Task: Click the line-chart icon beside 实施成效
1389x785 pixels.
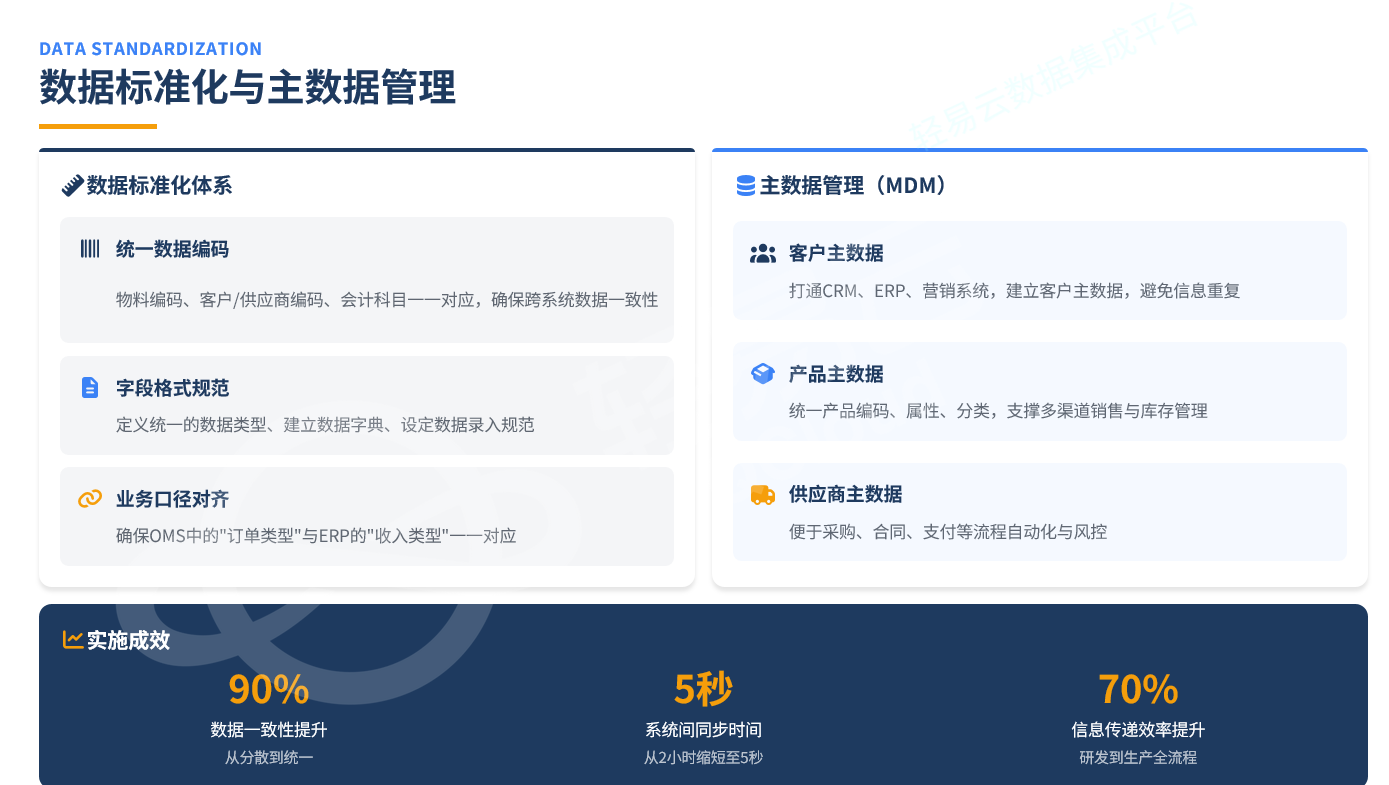Action: point(73,640)
